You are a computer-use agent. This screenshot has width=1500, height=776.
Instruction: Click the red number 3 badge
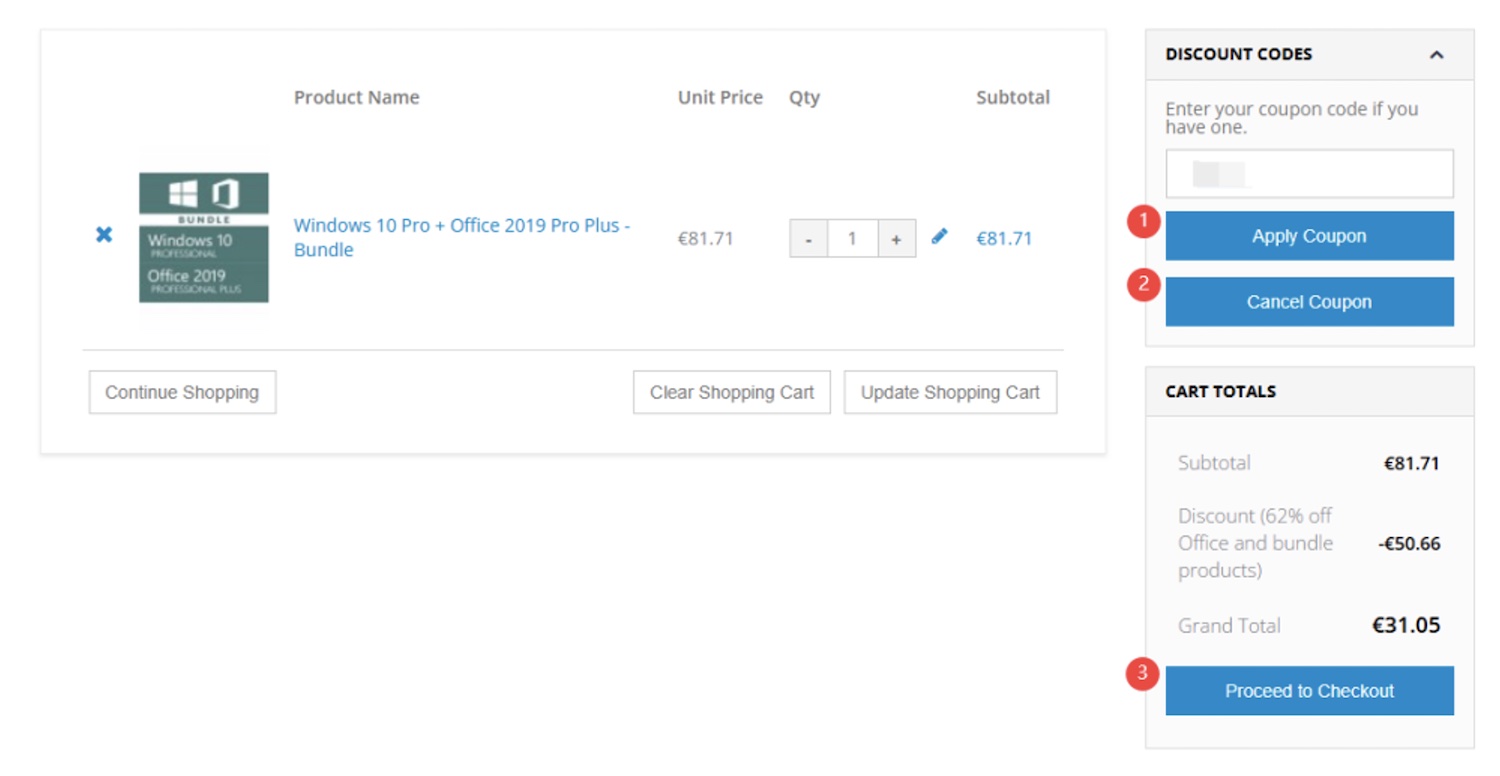(x=1142, y=674)
